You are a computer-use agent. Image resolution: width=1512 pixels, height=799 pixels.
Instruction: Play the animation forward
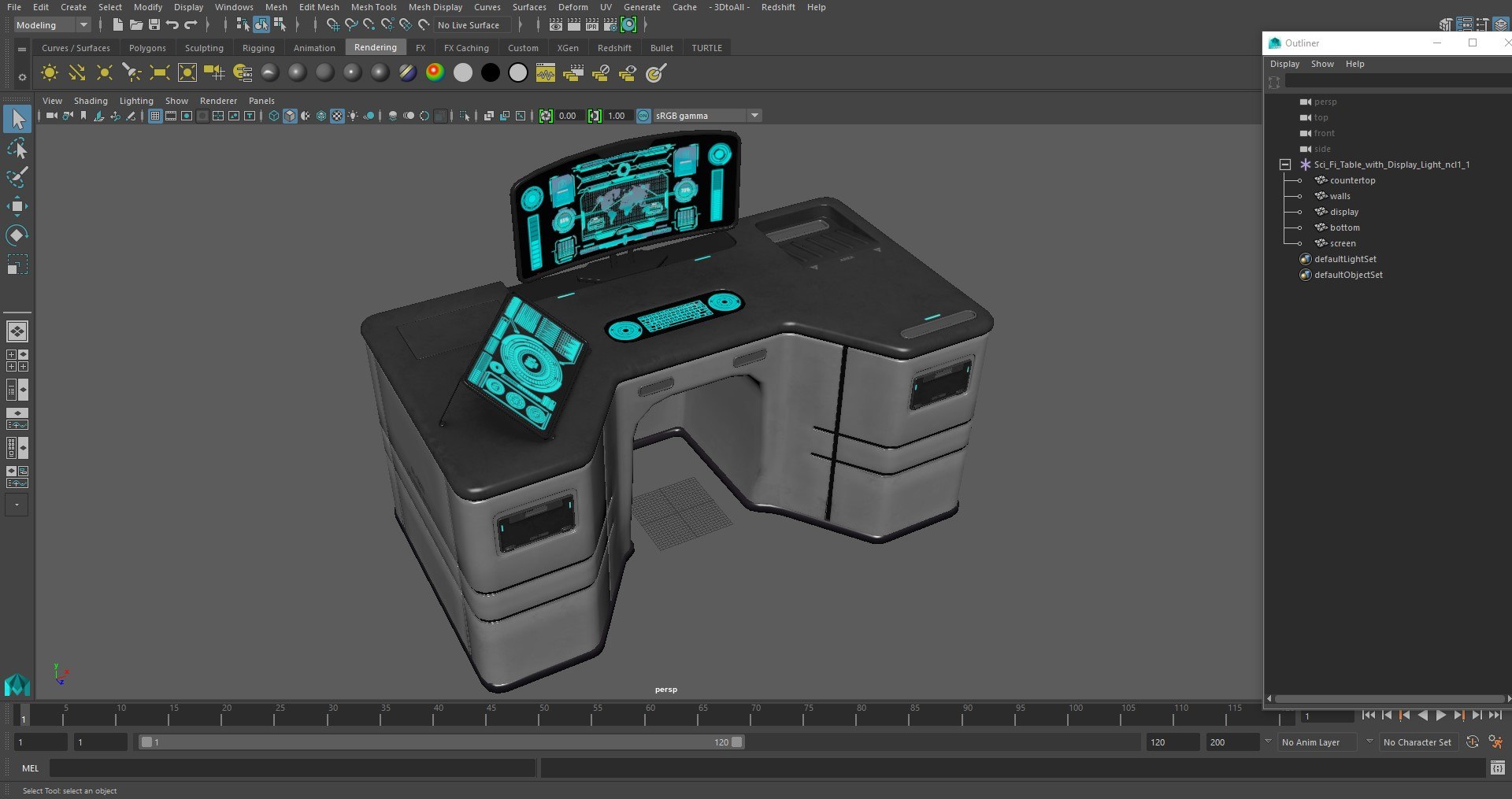pyautogui.click(x=1440, y=716)
